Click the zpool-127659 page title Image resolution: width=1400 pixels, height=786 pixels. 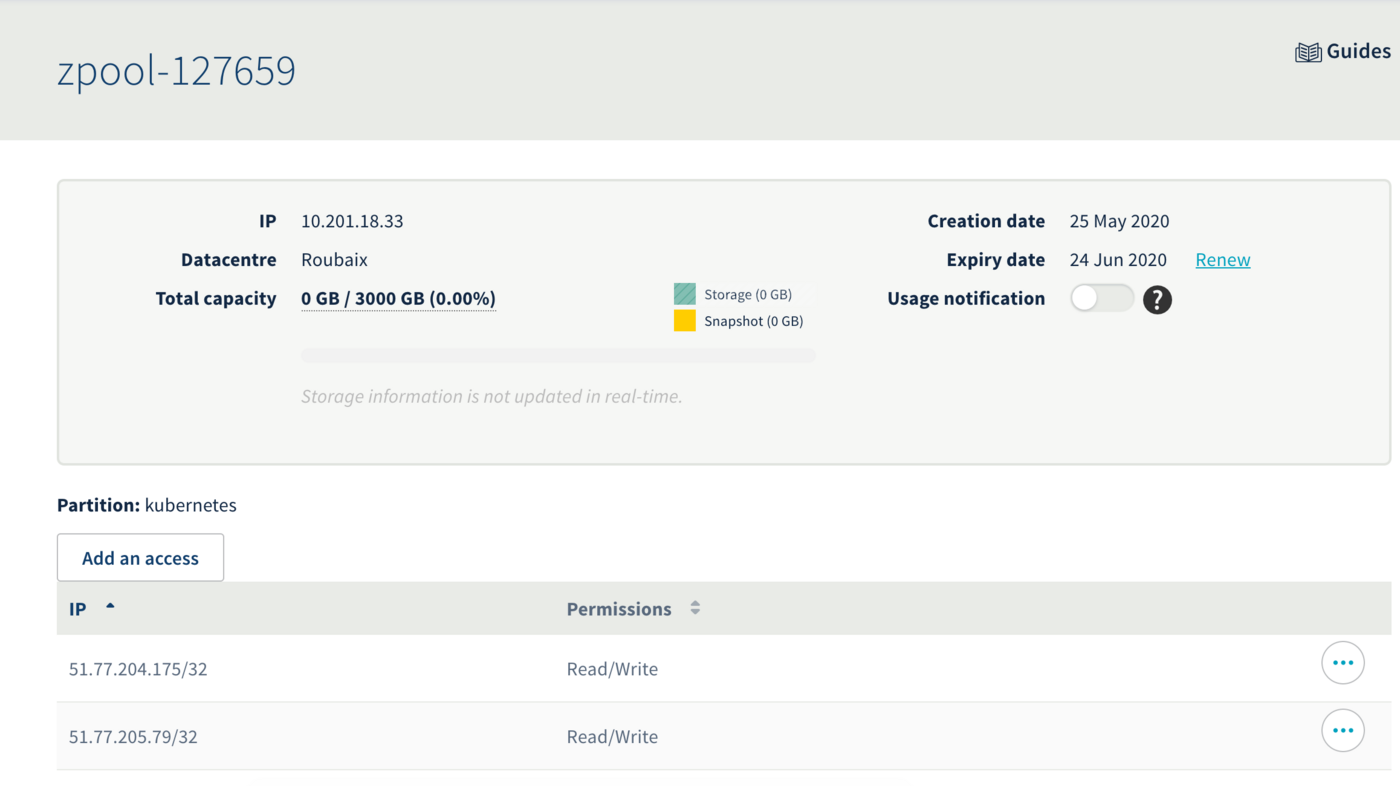pyautogui.click(x=176, y=71)
